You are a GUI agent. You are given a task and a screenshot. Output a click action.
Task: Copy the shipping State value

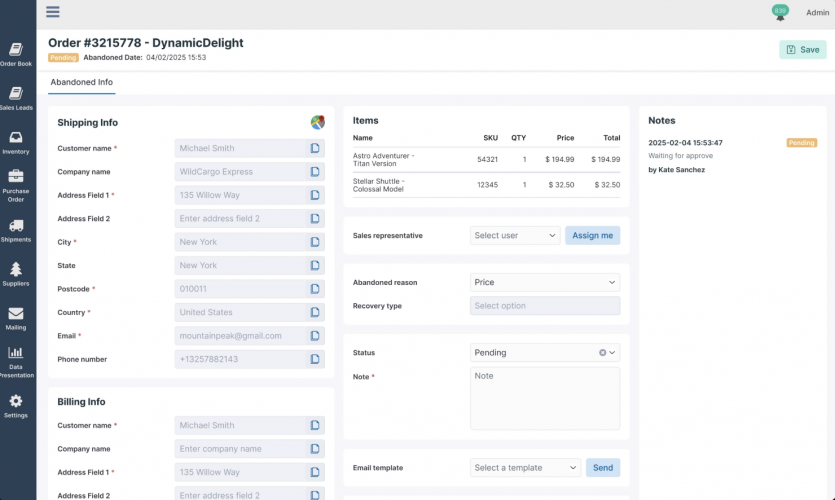click(x=315, y=265)
